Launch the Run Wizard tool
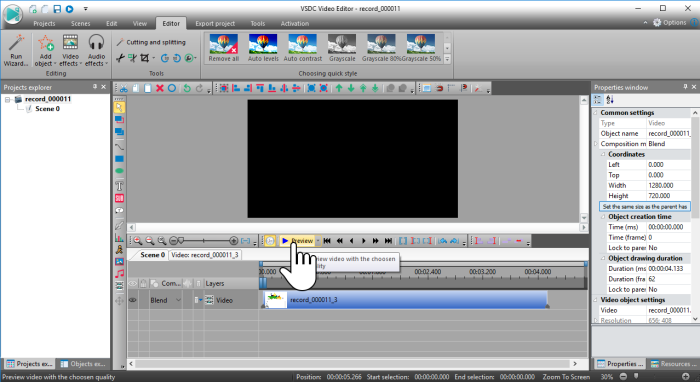 click(16, 50)
